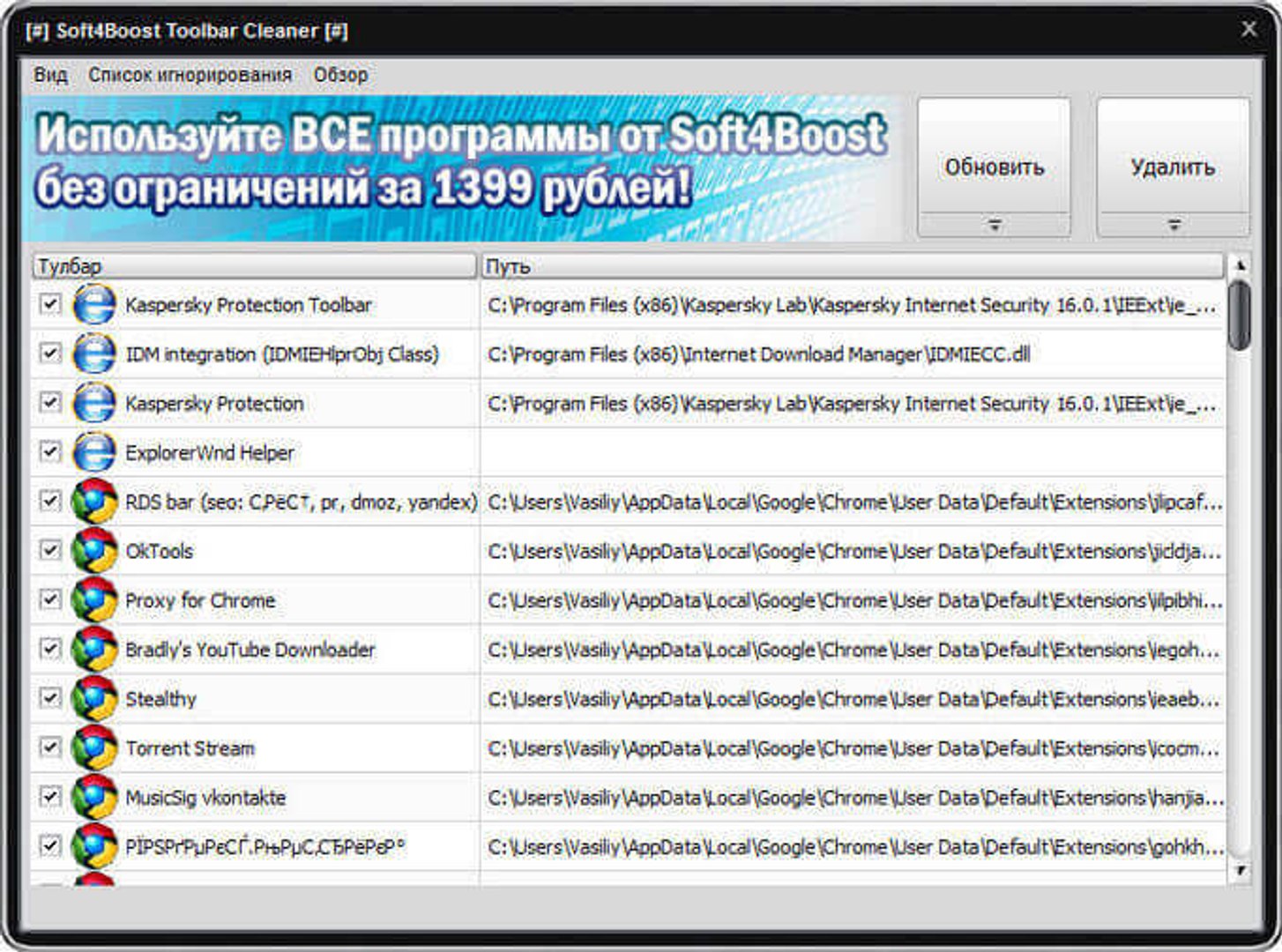Click the scrollbar up arrow
This screenshot has width=1282, height=952.
click(1240, 264)
